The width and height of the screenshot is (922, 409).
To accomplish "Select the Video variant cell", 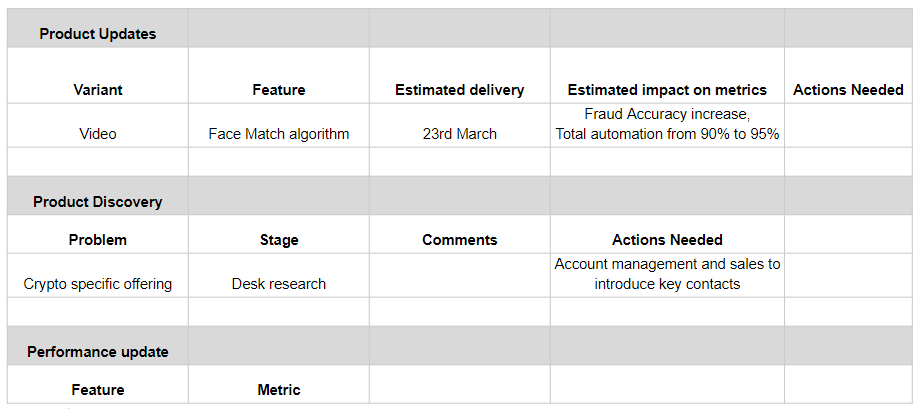I will [x=98, y=133].
